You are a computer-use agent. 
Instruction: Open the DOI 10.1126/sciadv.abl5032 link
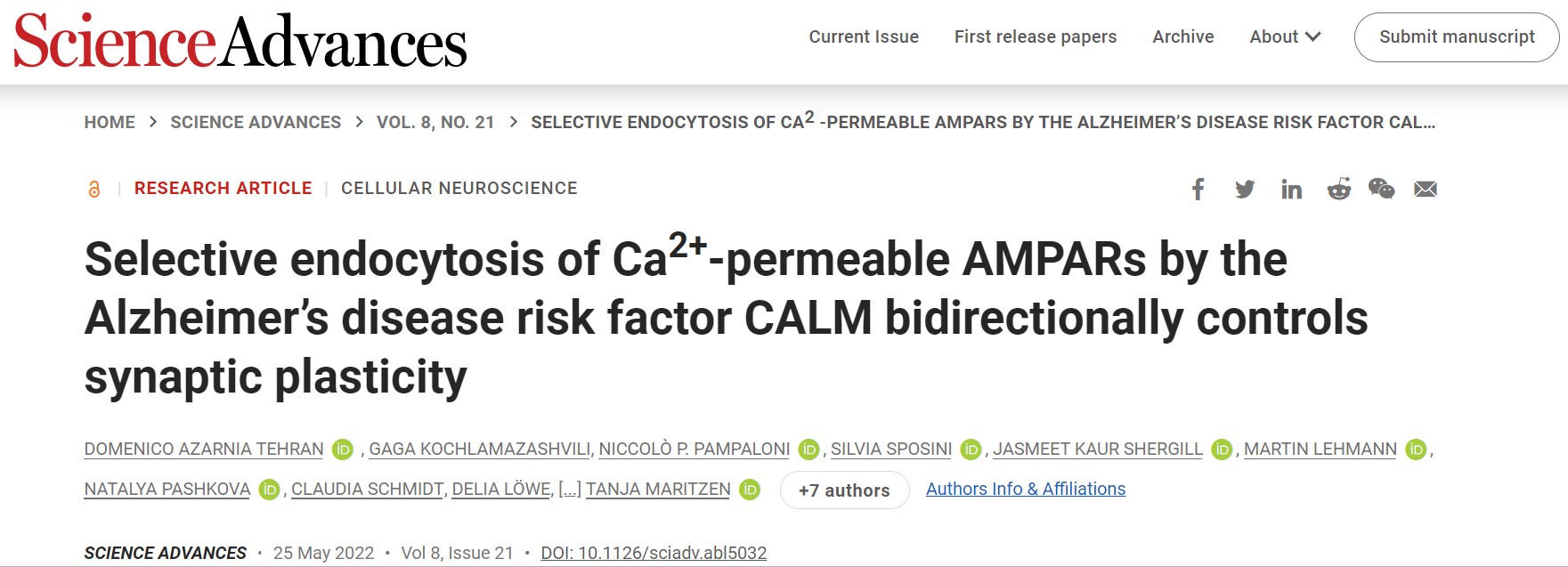[x=654, y=553]
